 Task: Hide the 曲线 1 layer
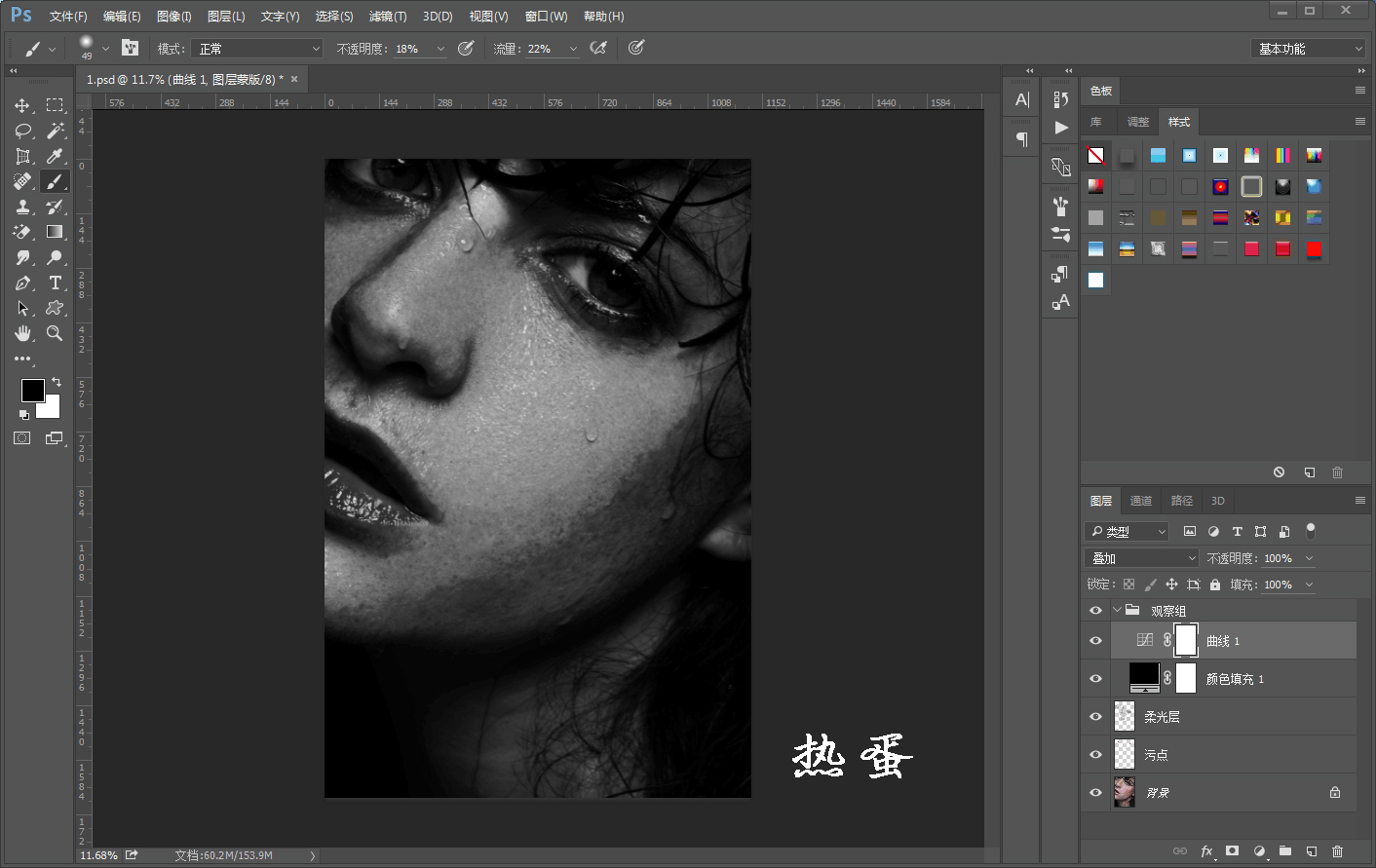click(x=1095, y=640)
